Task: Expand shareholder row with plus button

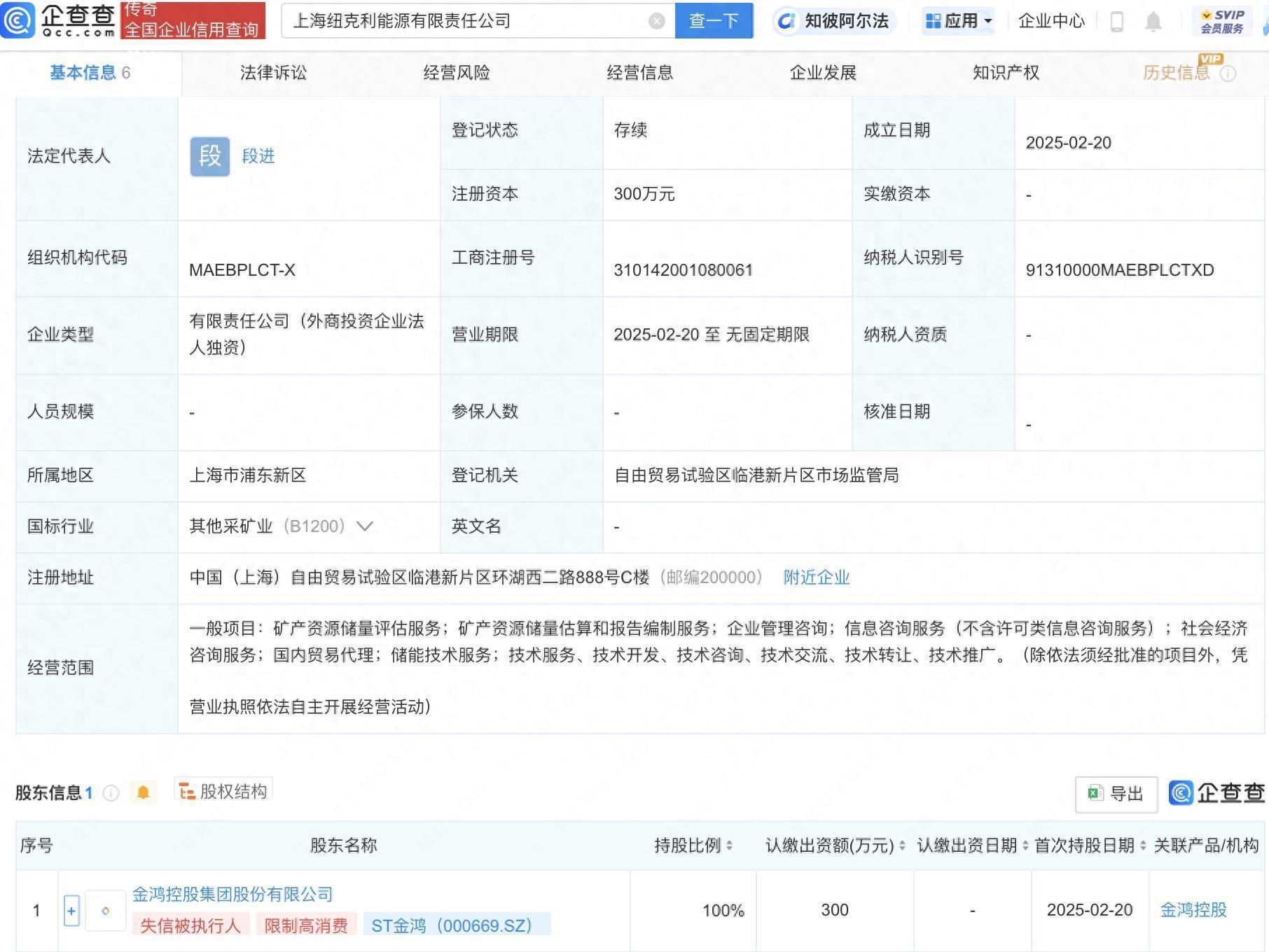Action: click(x=72, y=911)
